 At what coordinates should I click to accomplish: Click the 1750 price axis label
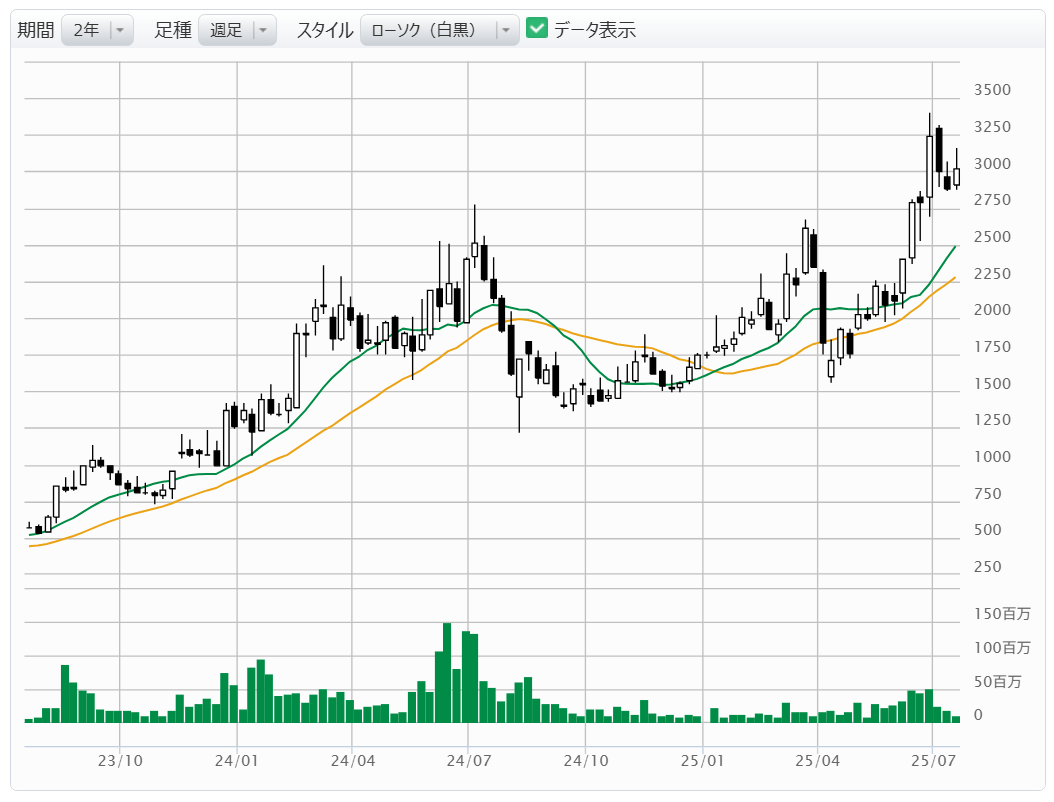tap(992, 348)
